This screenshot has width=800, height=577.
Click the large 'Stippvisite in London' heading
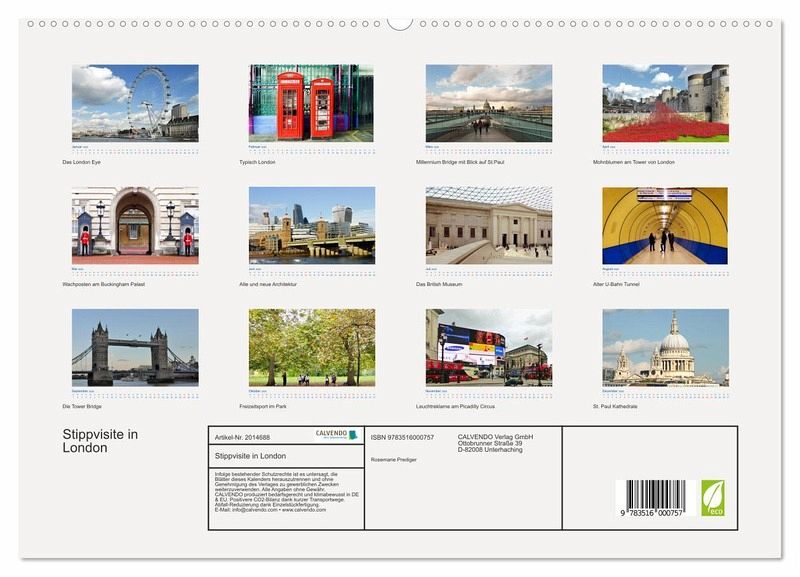[100, 441]
